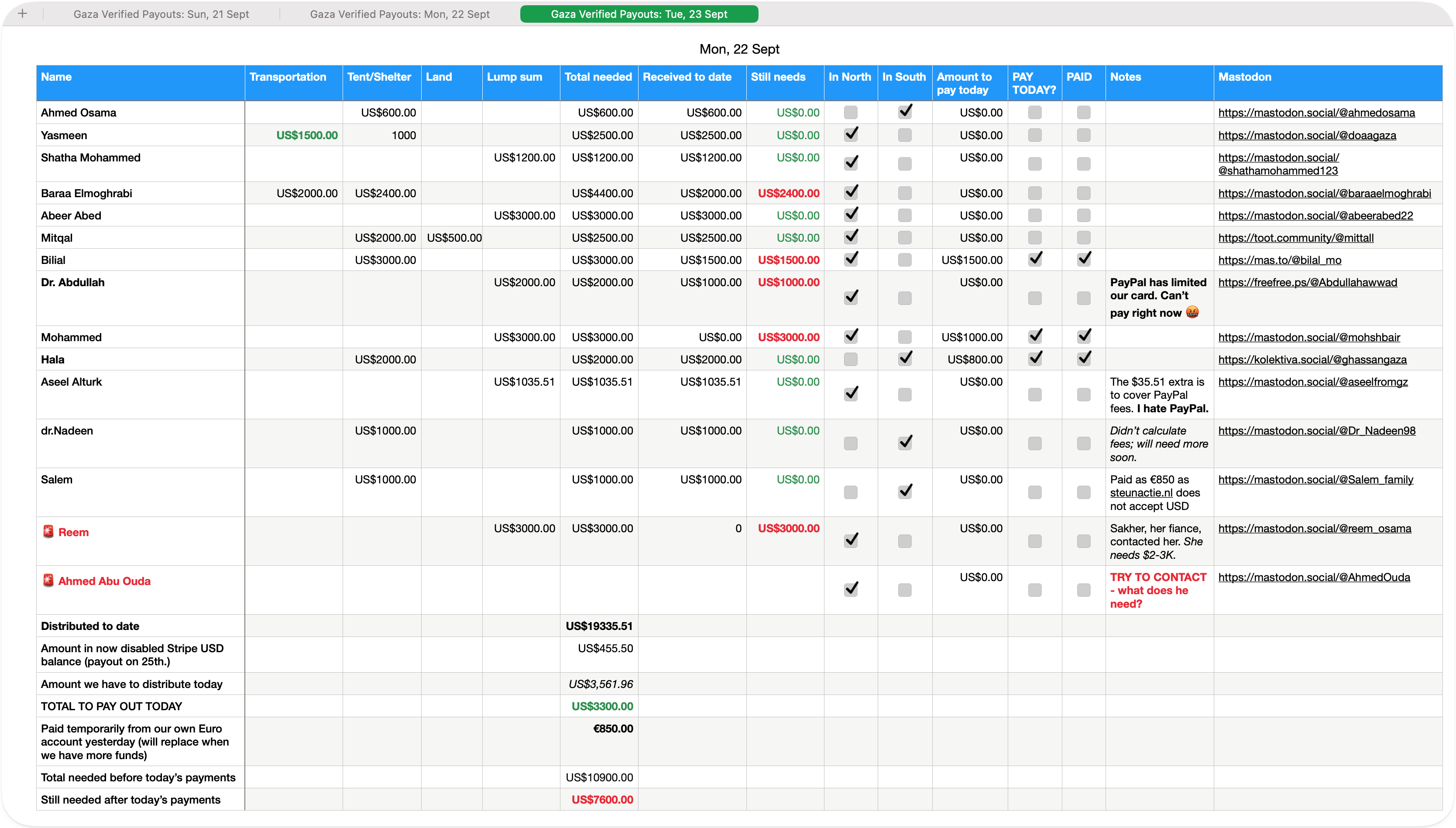The image size is (1456, 828).
Task: Switch to the Sun, 21 Sept sheet tab
Action: tap(161, 14)
